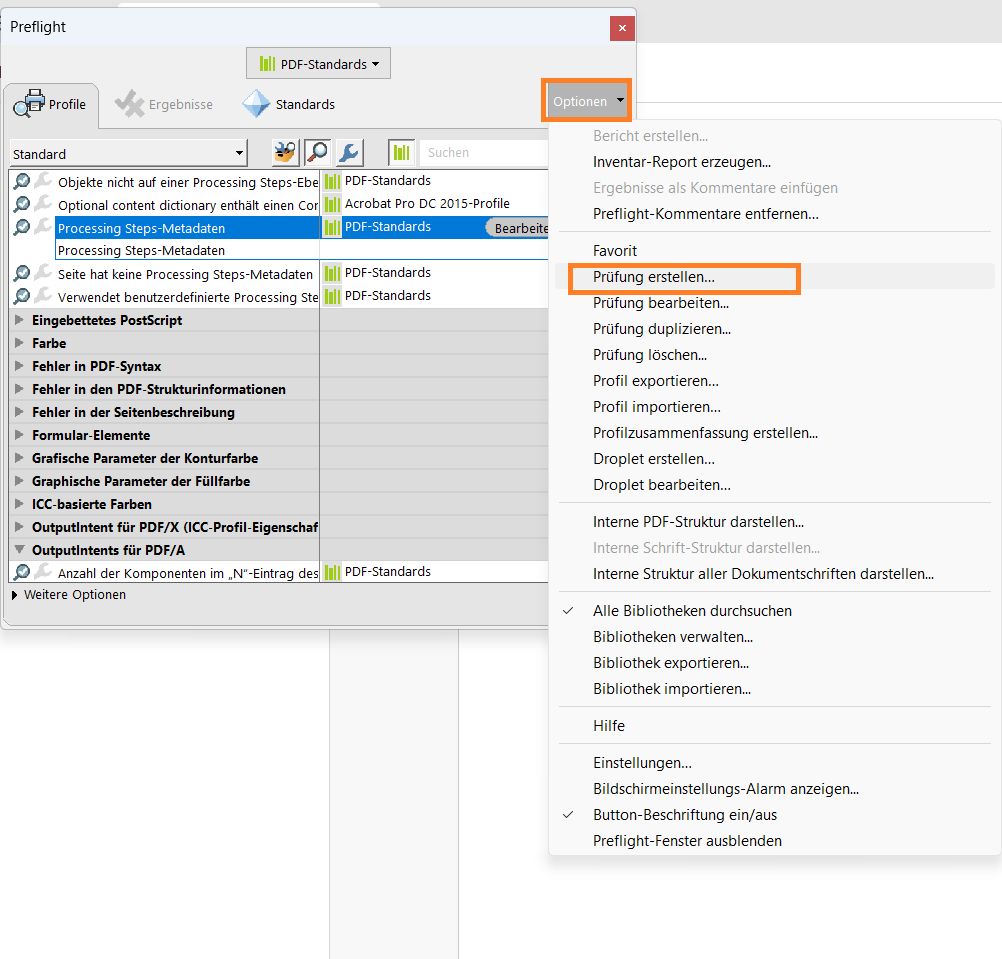Switch to the Standards tab
1002x959 pixels.
click(288, 104)
